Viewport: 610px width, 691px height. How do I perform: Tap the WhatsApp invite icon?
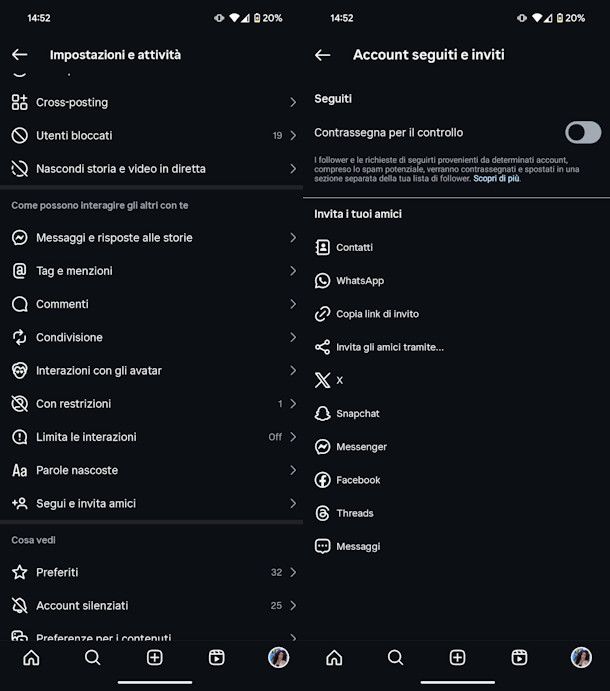322,281
